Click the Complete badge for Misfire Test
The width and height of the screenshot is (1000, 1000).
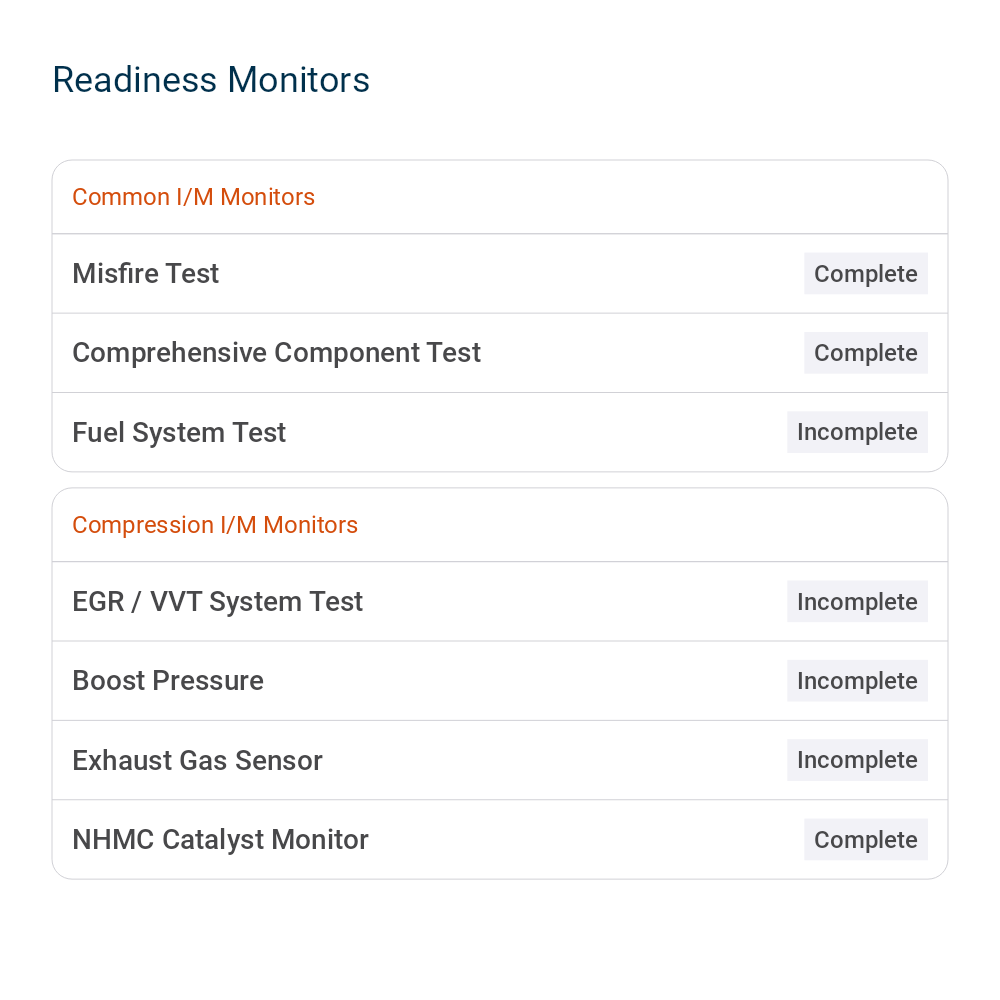tap(865, 274)
